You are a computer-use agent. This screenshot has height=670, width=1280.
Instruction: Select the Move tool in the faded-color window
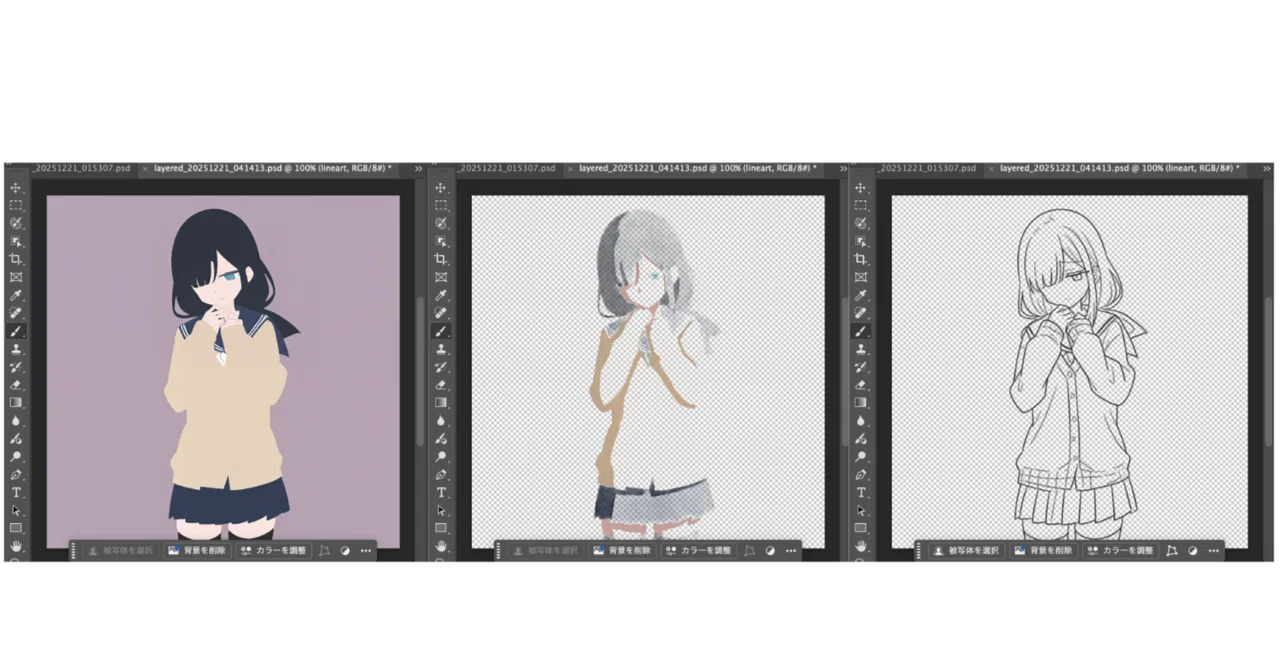[x=440, y=188]
